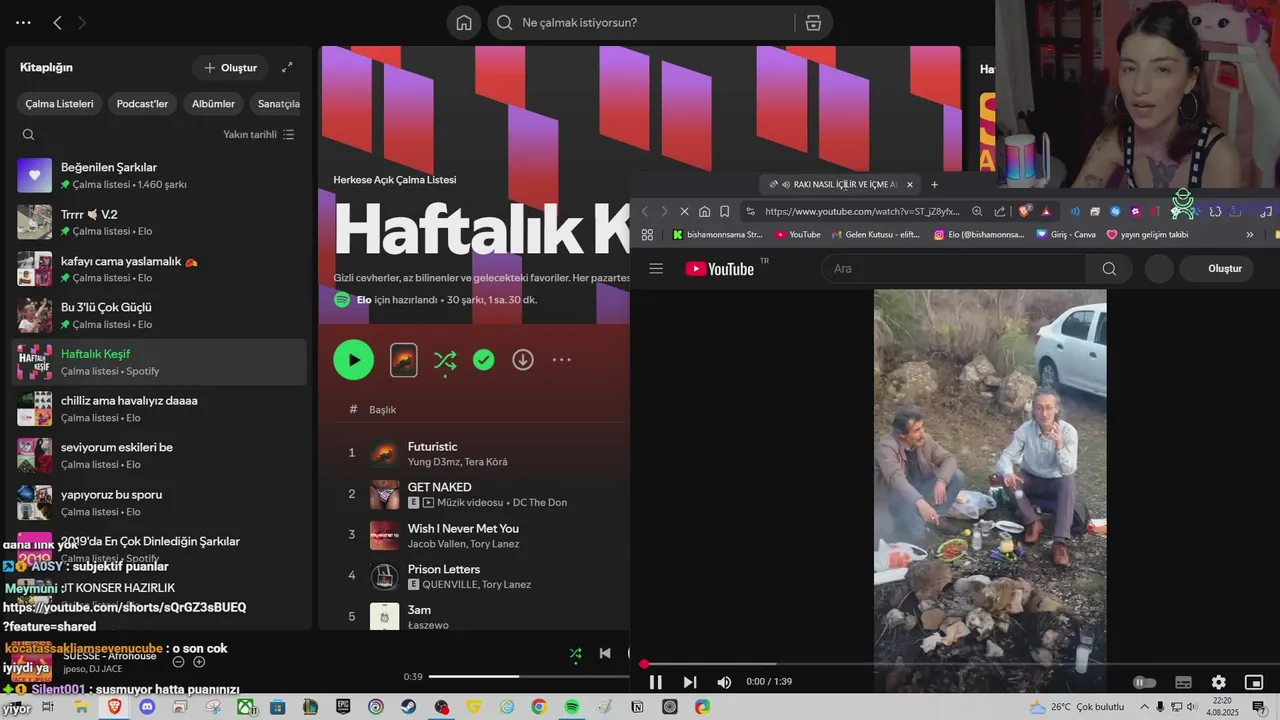This screenshot has width=1280, height=720.
Task: Download the playlist with arrow icon
Action: [523, 360]
